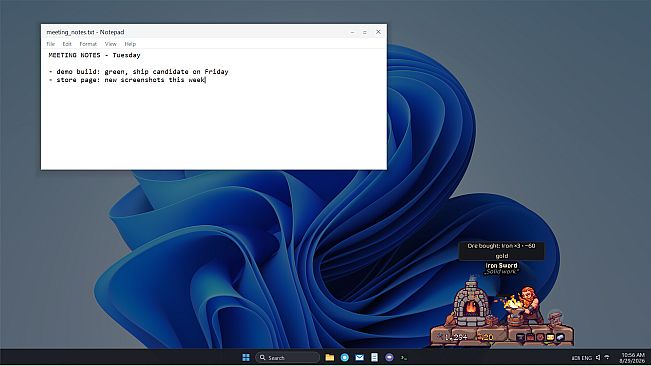Screen dimensions: 651x366
Task: Click the blacksmith character at the anvil
Action: pyautogui.click(x=530, y=304)
